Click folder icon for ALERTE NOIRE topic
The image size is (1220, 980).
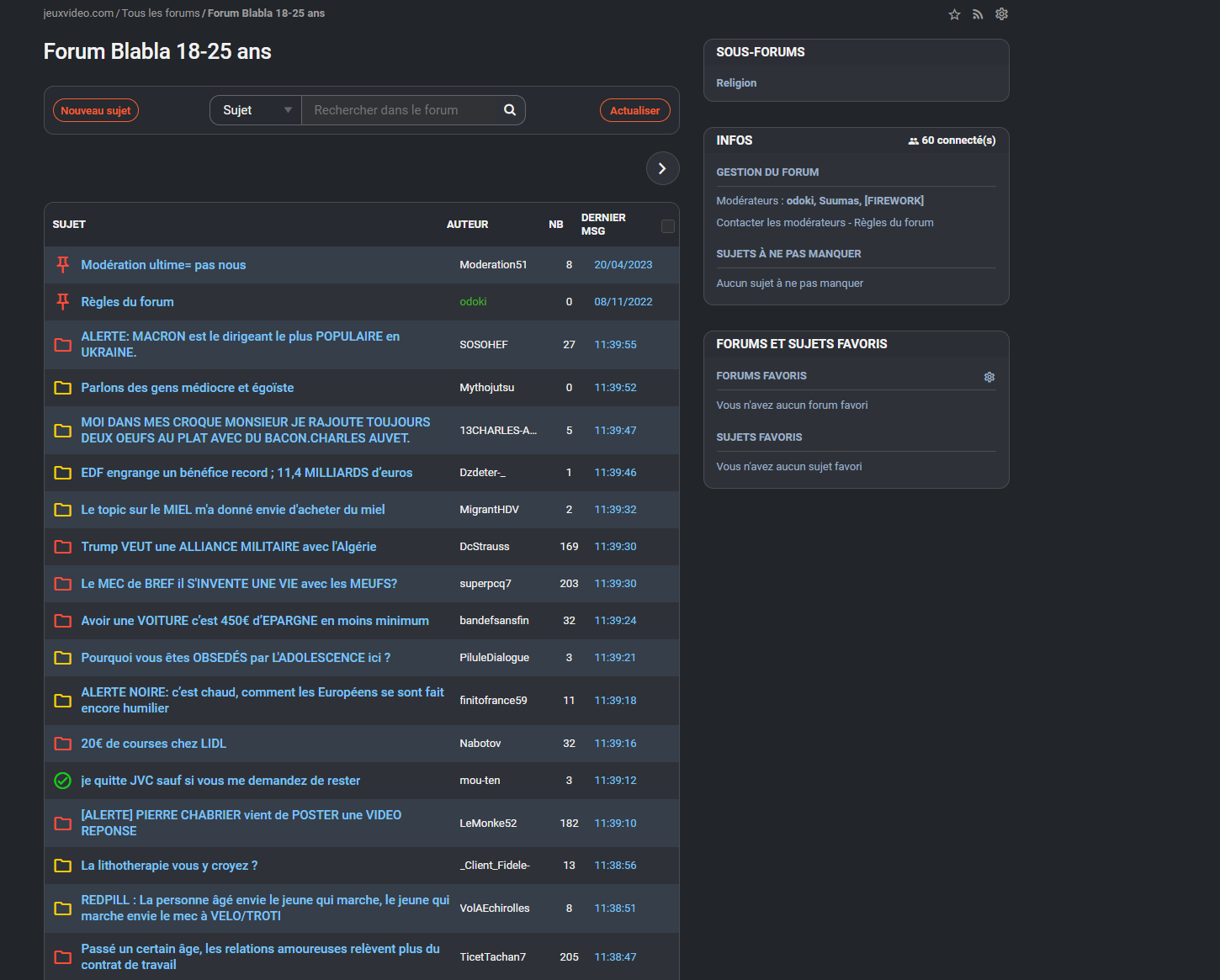pyautogui.click(x=62, y=701)
